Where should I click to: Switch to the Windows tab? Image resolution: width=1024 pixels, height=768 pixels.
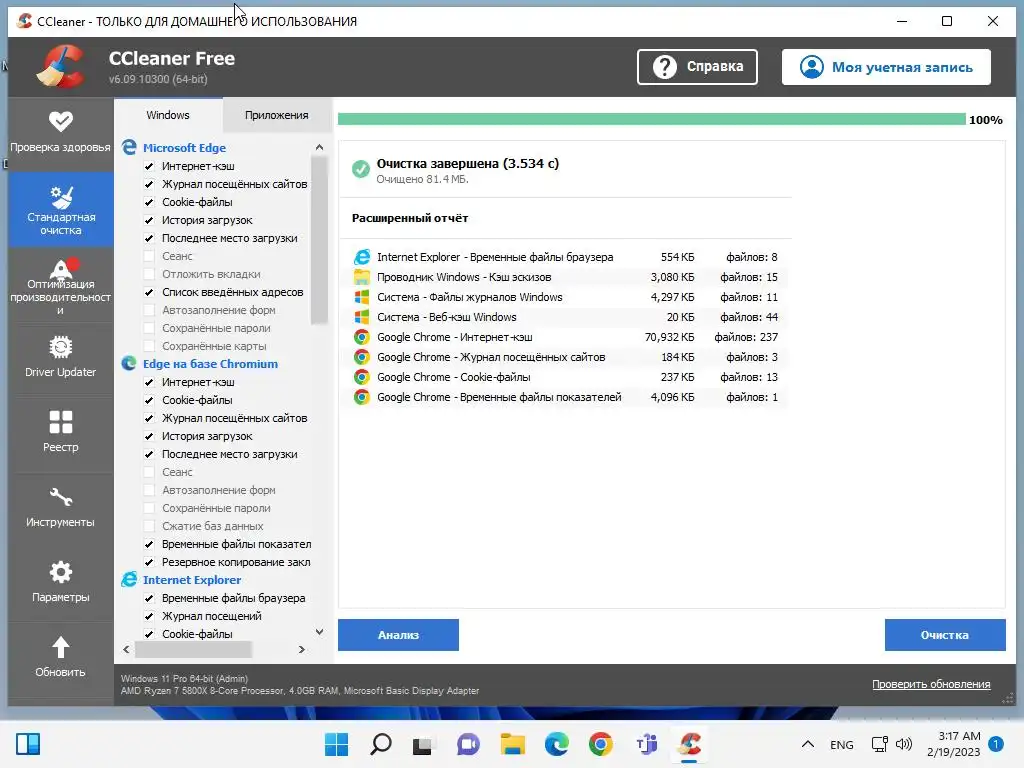coord(168,115)
